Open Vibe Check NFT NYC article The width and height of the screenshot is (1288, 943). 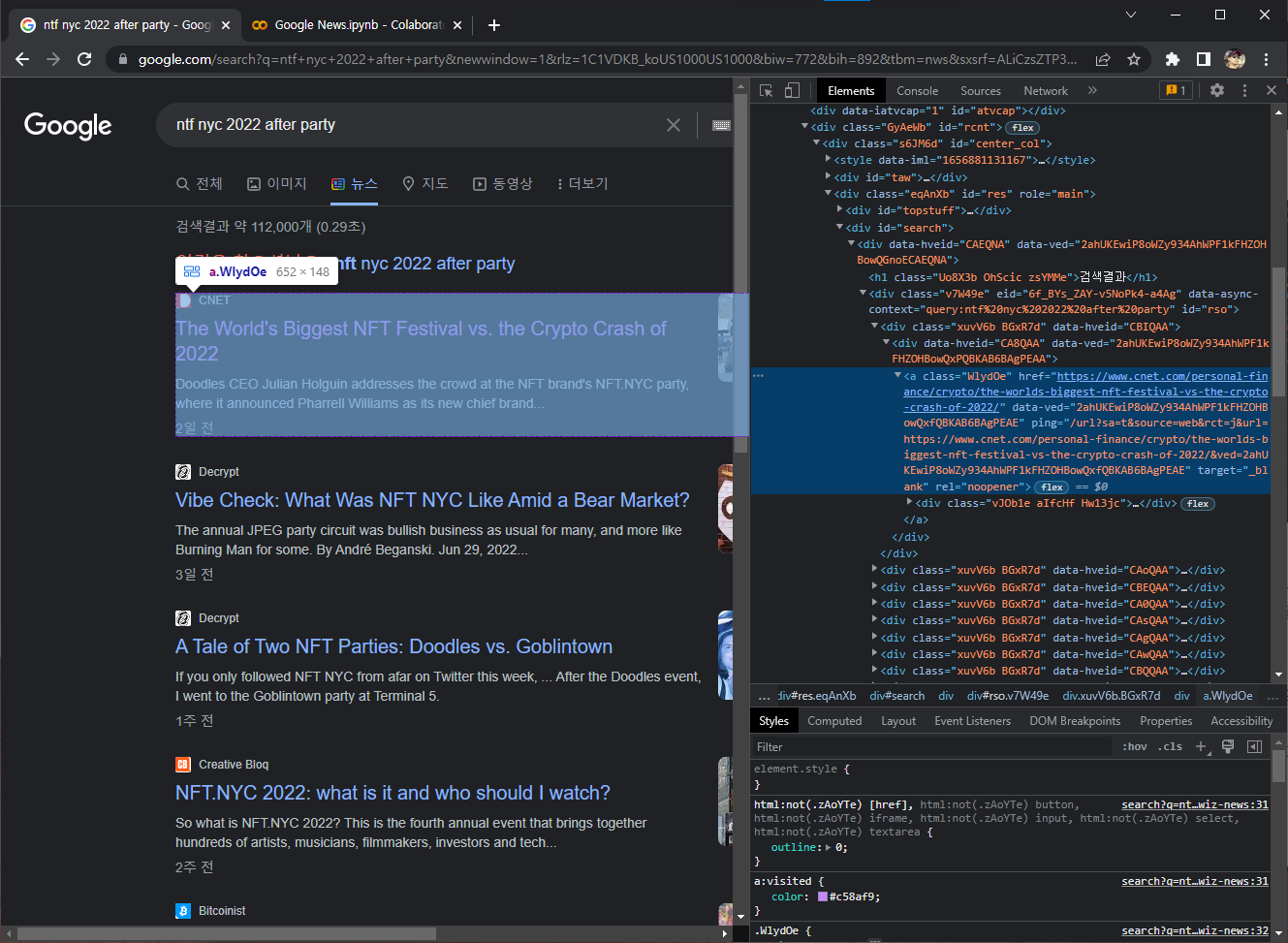point(432,500)
